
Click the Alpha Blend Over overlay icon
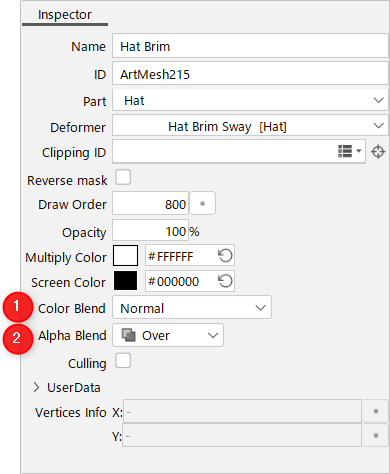tap(128, 335)
